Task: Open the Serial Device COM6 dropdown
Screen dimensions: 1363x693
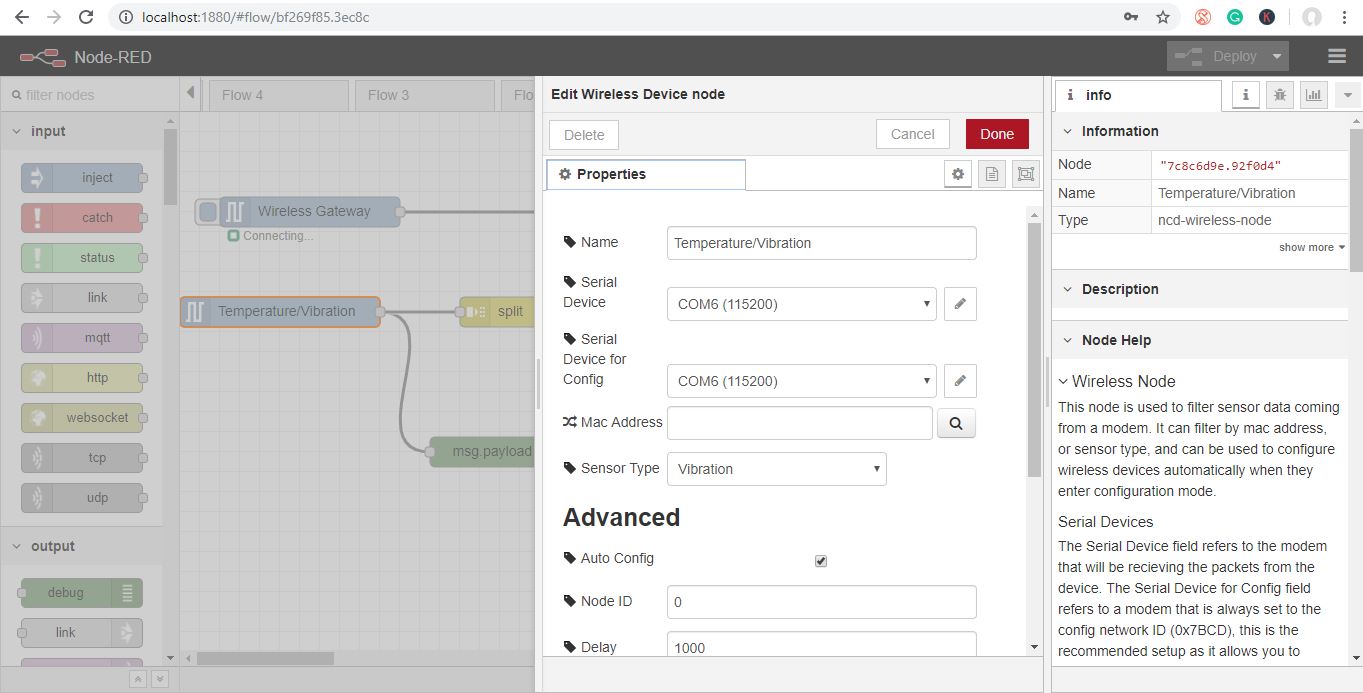Action: 802,304
